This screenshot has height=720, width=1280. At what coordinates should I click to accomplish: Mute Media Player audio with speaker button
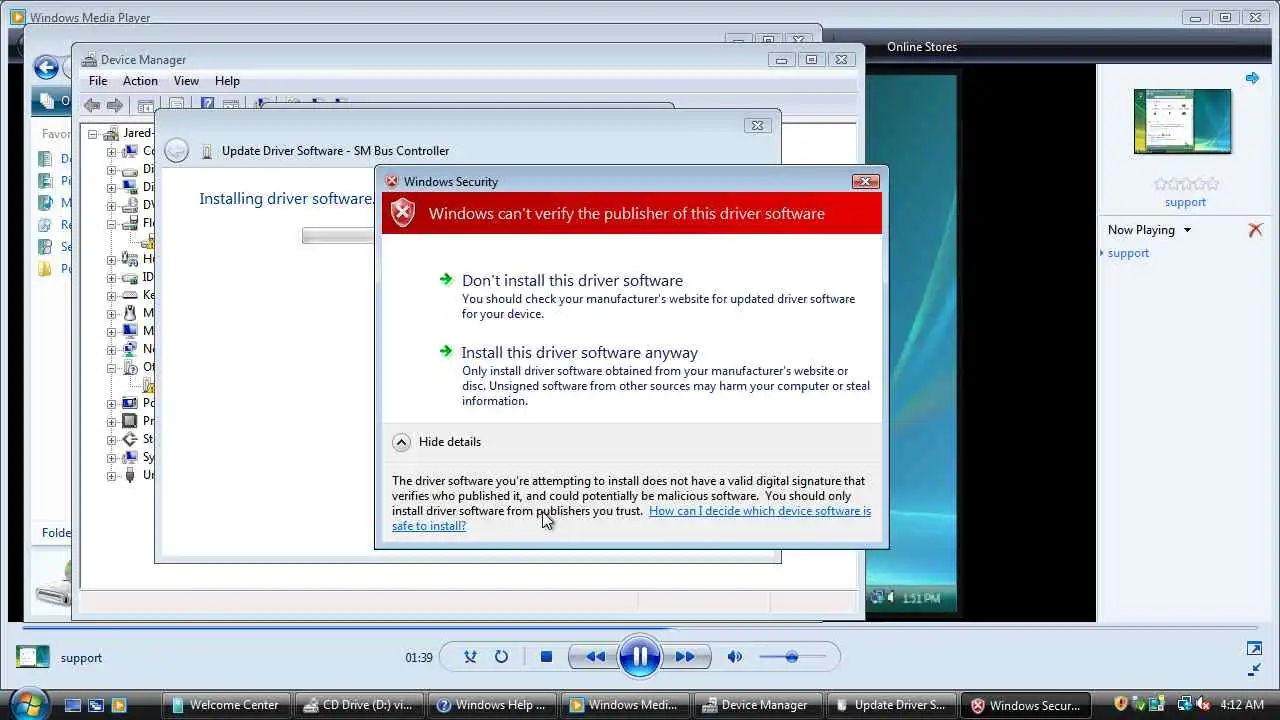tap(735, 657)
